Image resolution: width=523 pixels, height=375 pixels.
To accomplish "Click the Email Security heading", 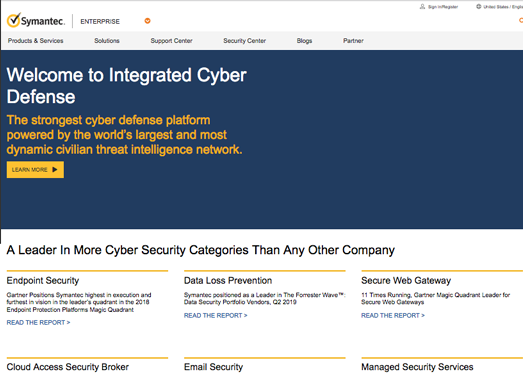I will (x=213, y=367).
